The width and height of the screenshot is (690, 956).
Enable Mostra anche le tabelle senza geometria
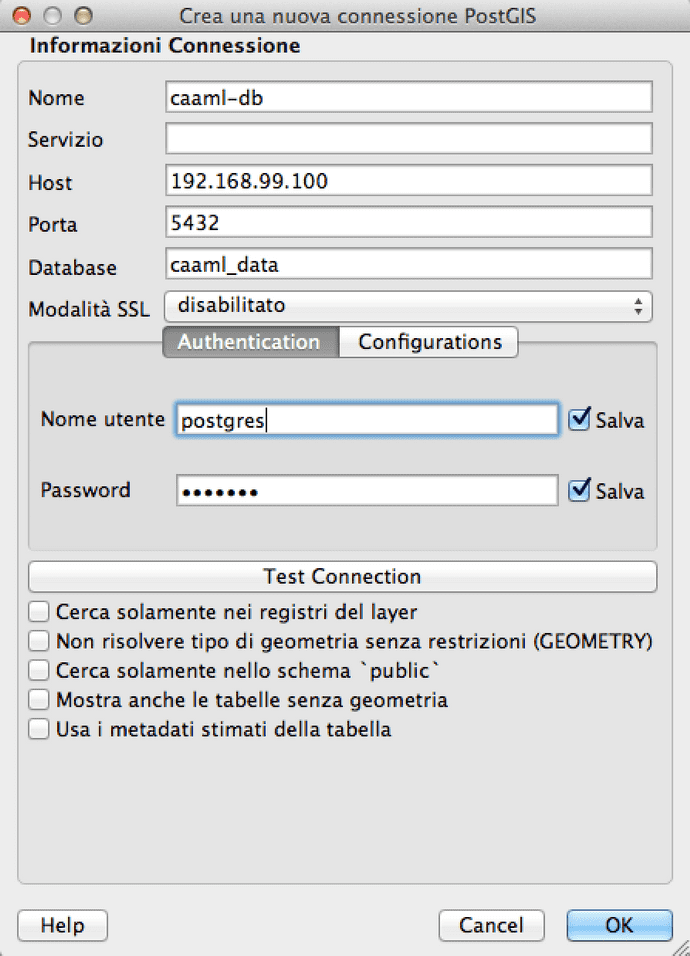coord(38,699)
